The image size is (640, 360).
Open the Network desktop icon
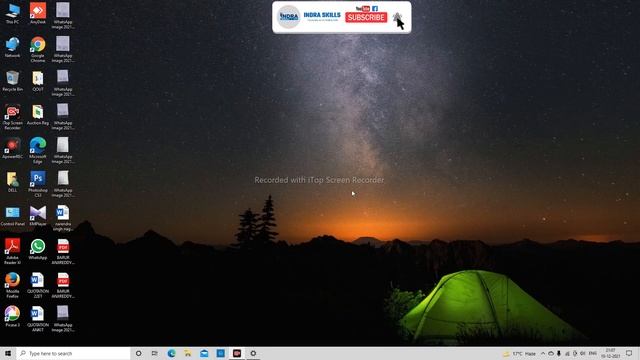pyautogui.click(x=12, y=47)
